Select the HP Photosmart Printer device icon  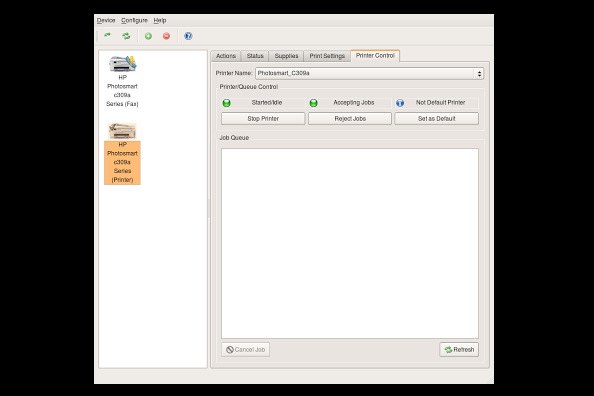coord(122,131)
